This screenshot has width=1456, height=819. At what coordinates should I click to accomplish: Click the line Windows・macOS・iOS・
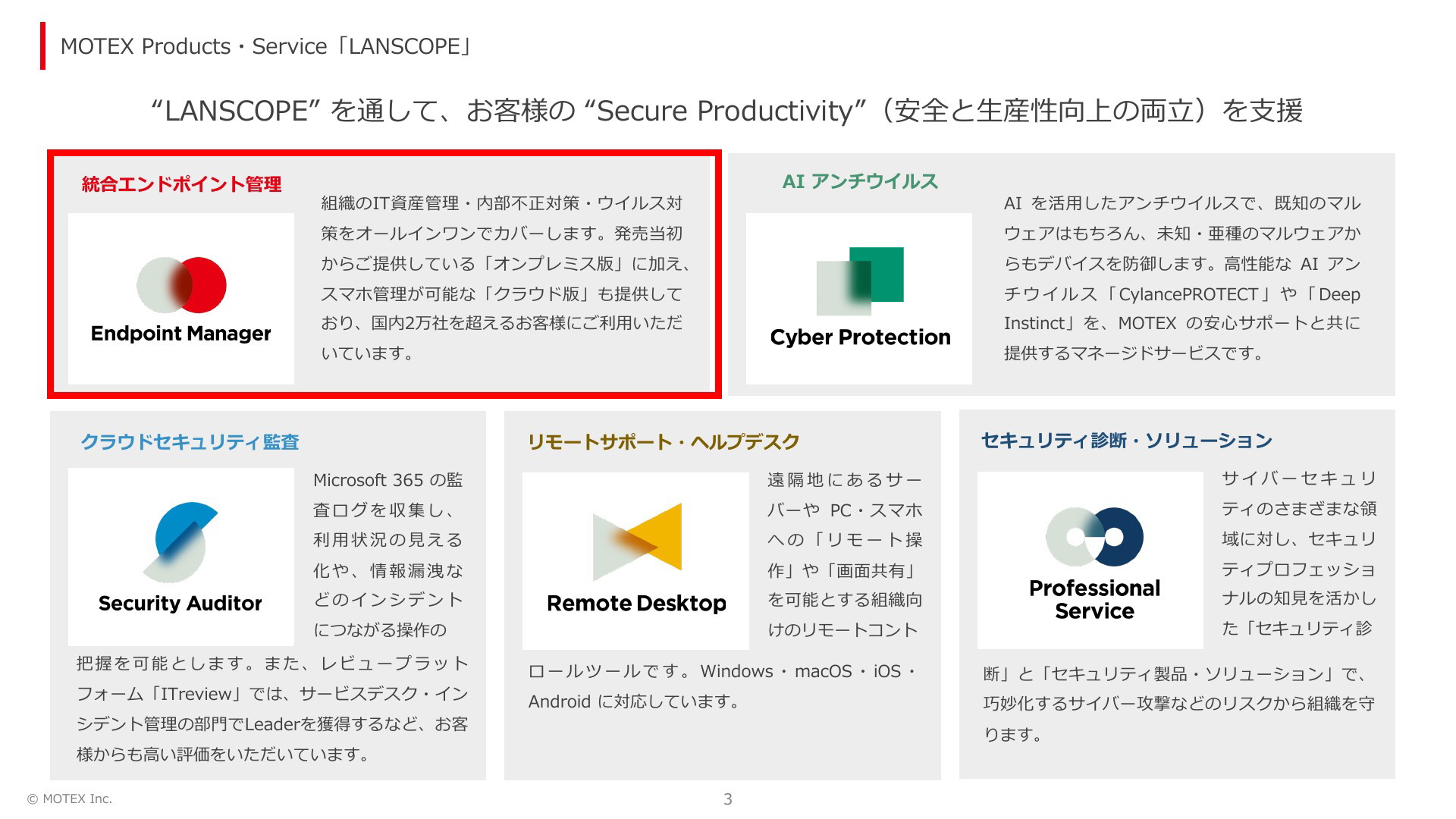point(723,671)
